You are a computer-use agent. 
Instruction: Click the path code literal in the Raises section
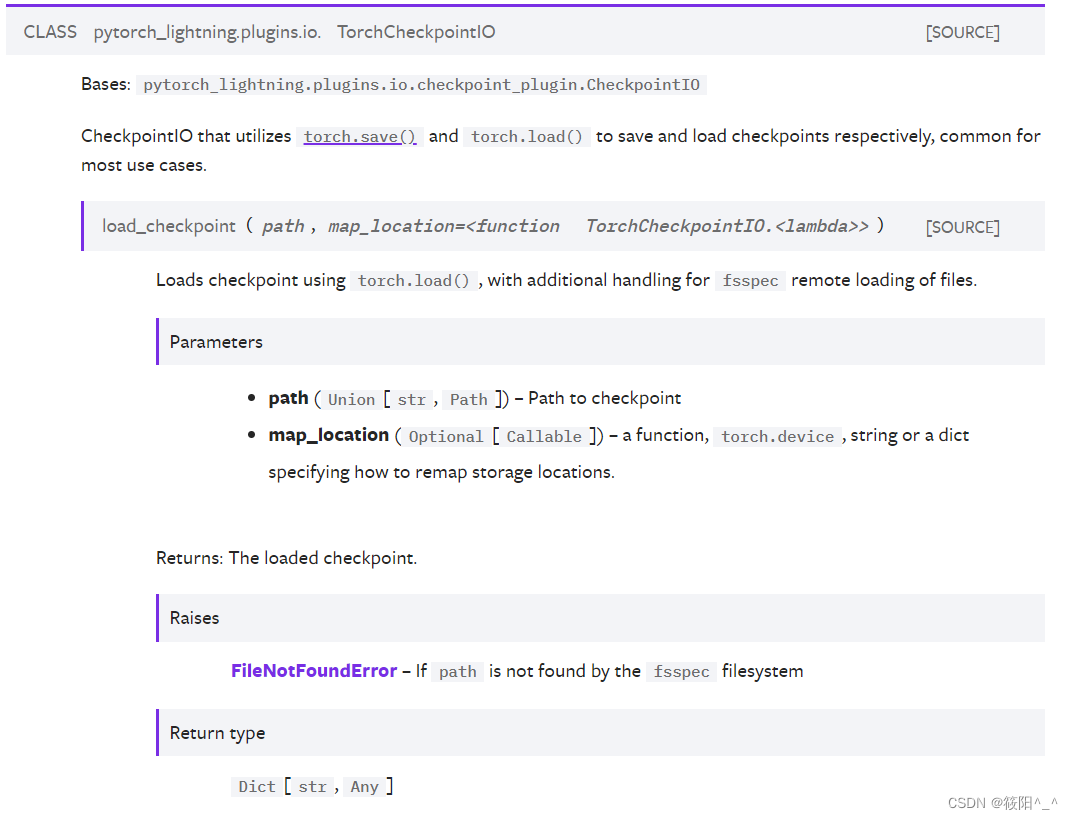457,671
